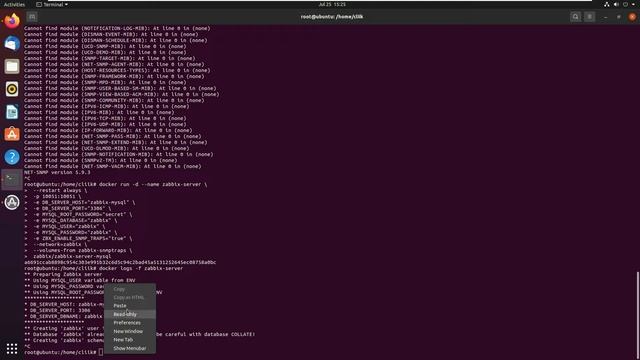This screenshot has height=360, width=640.
Task: Click the '* DB_SERVER_PORT: 3306' line
Action: coord(57,310)
